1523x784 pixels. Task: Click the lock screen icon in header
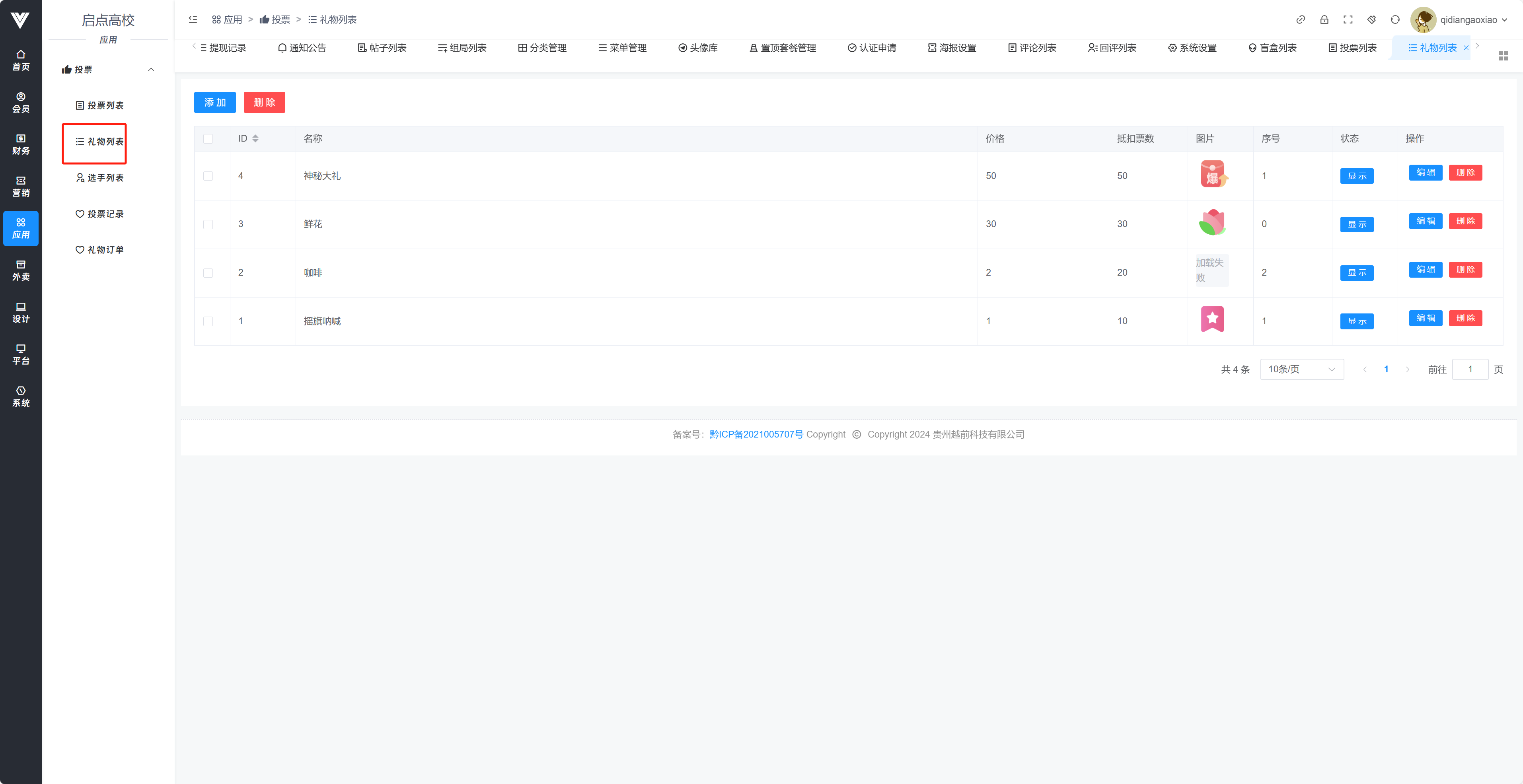click(1324, 19)
